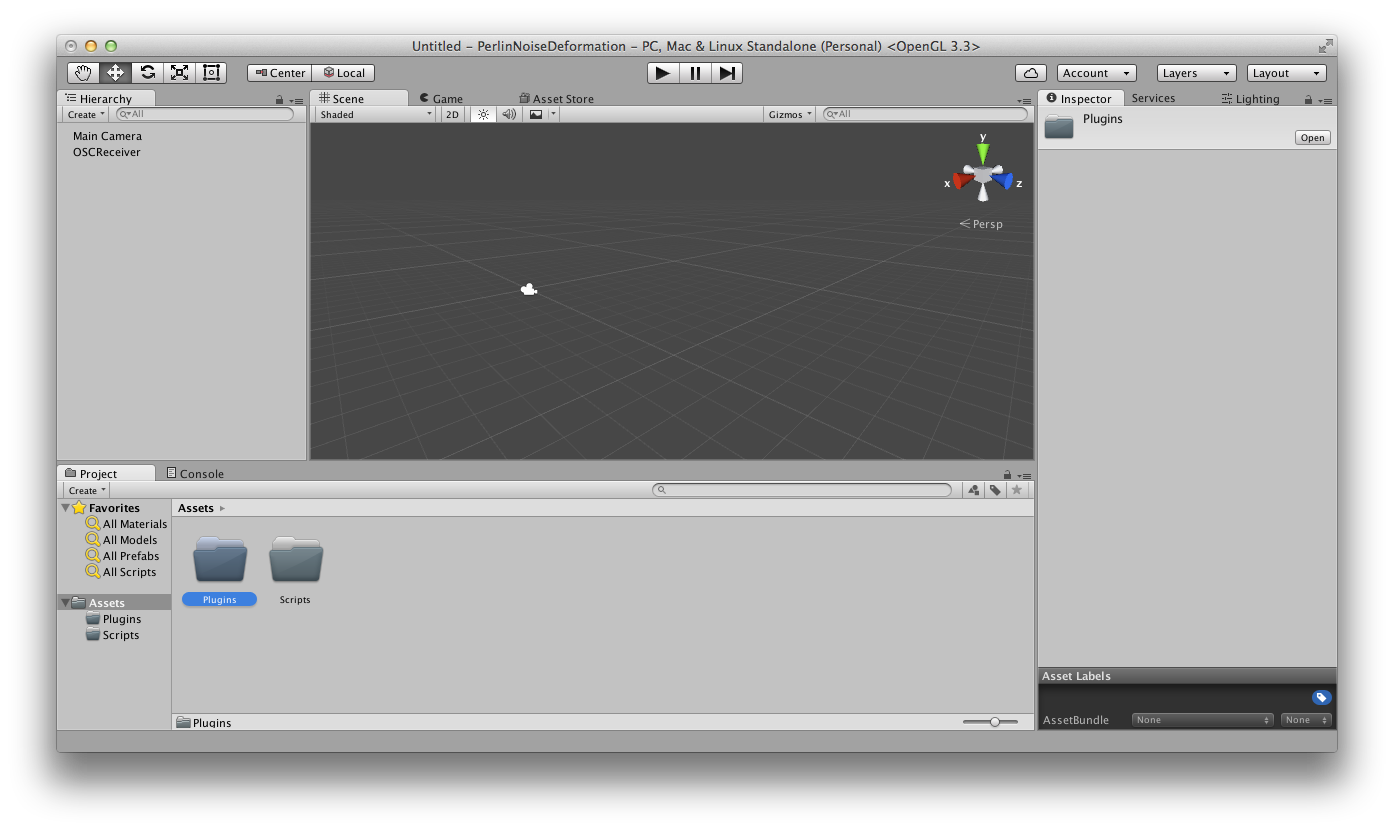The width and height of the screenshot is (1394, 831).
Task: Select the Hand tool
Action: [84, 73]
